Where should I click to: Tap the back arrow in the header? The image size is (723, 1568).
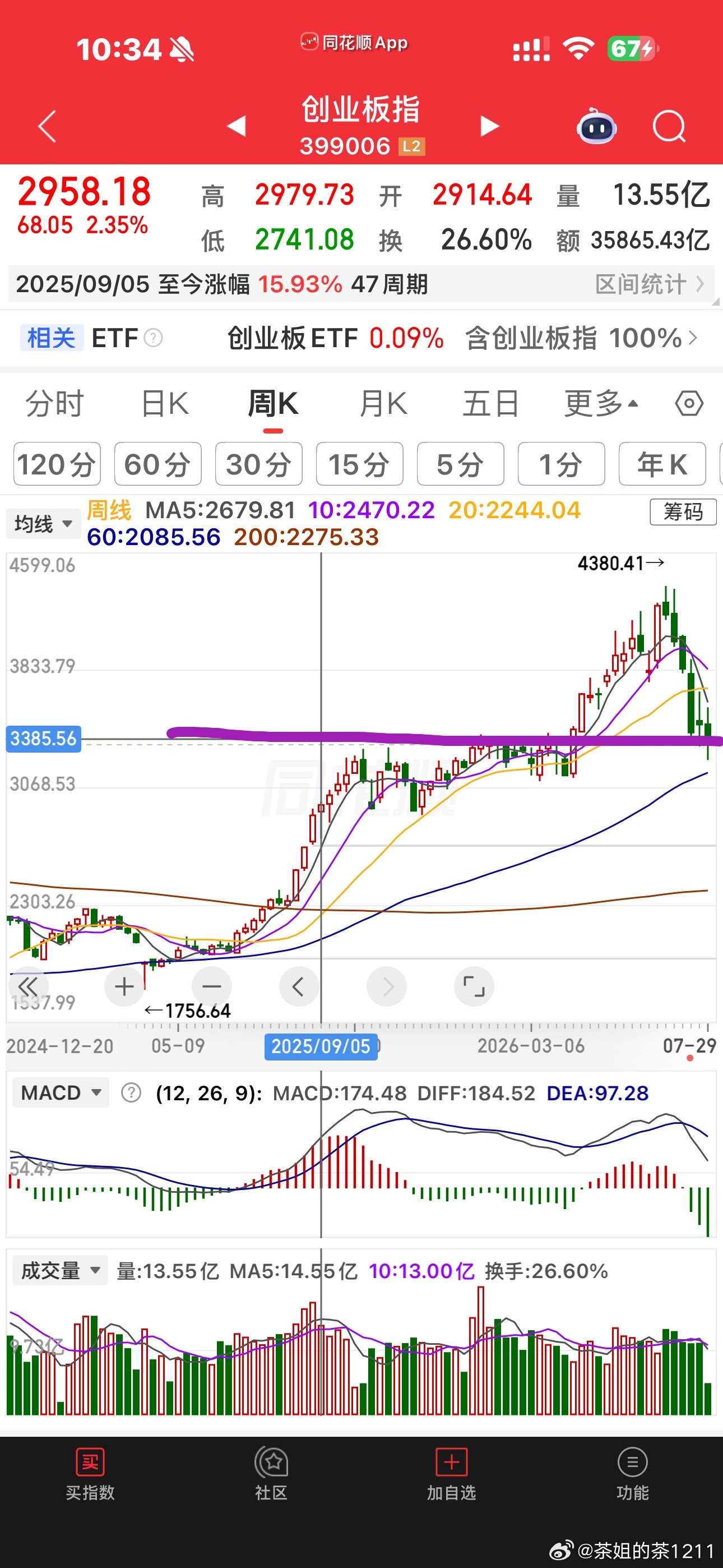pyautogui.click(x=47, y=127)
